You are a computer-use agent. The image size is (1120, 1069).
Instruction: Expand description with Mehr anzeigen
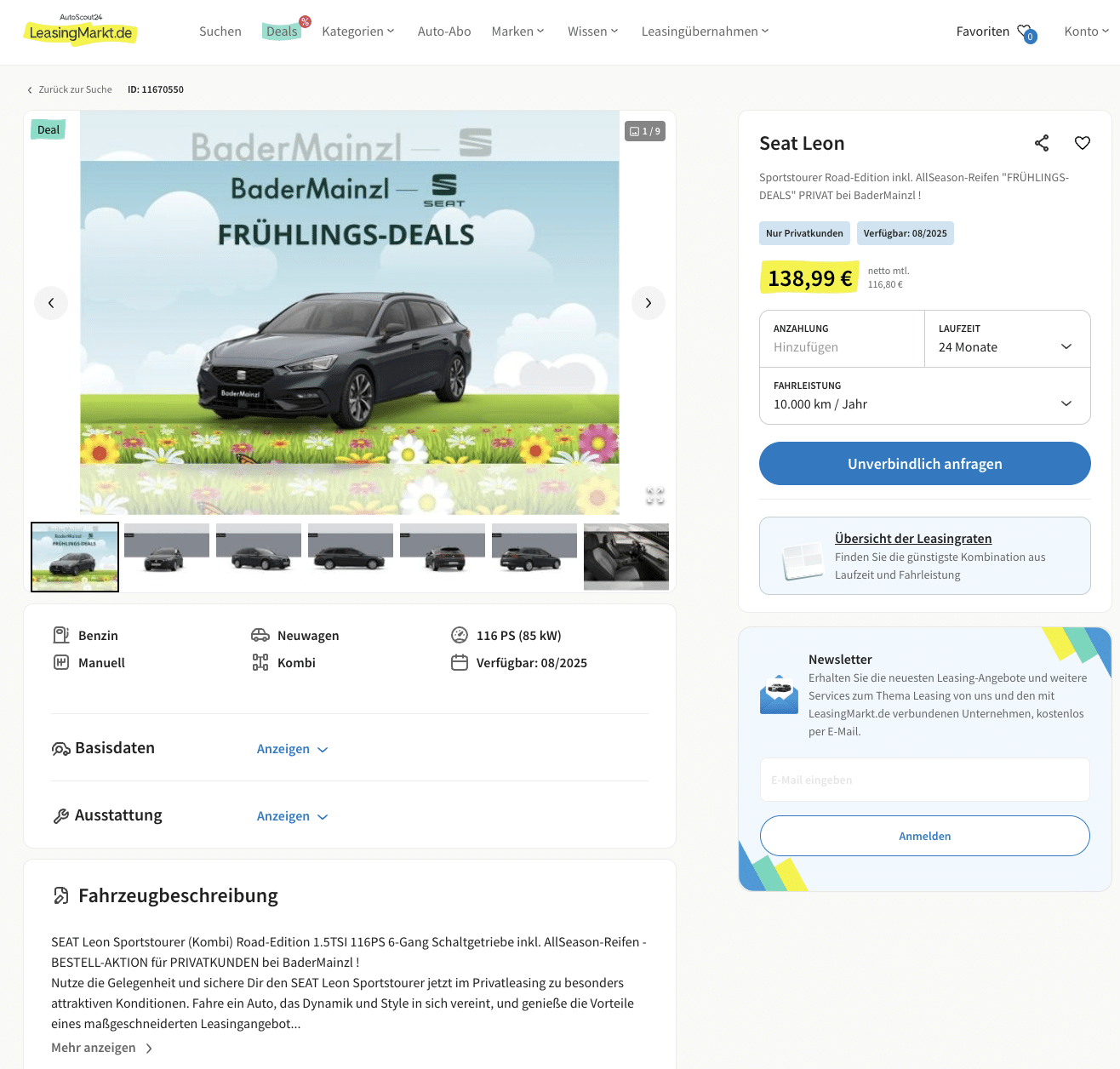click(x=102, y=1048)
